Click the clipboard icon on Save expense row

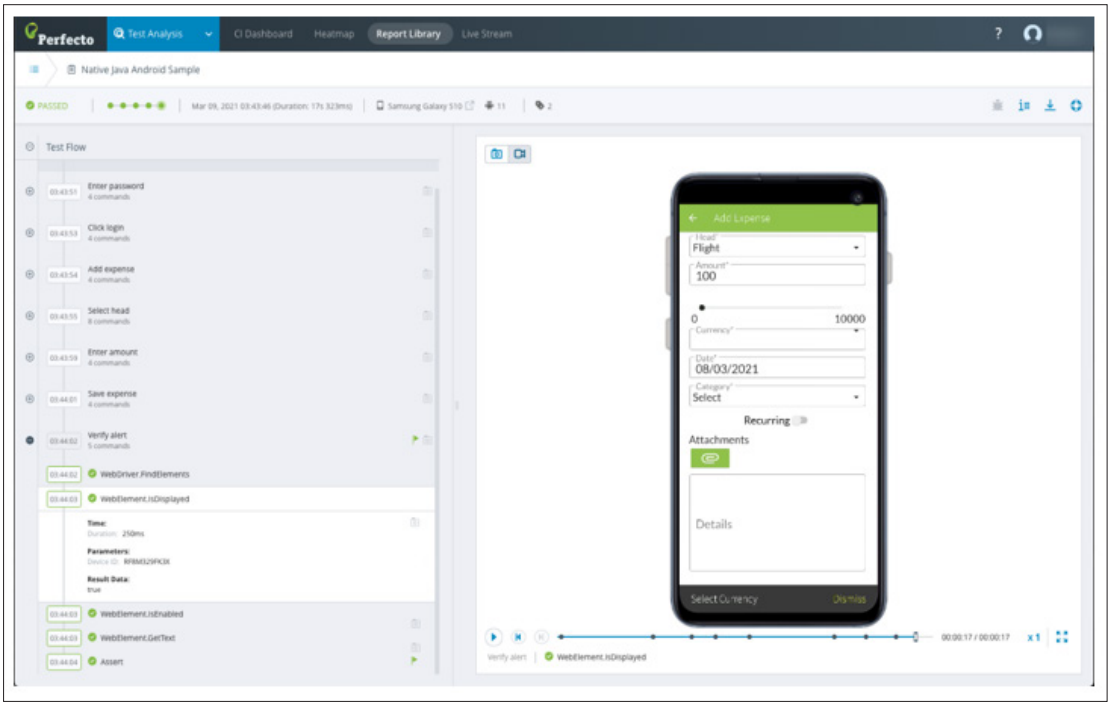coord(427,399)
